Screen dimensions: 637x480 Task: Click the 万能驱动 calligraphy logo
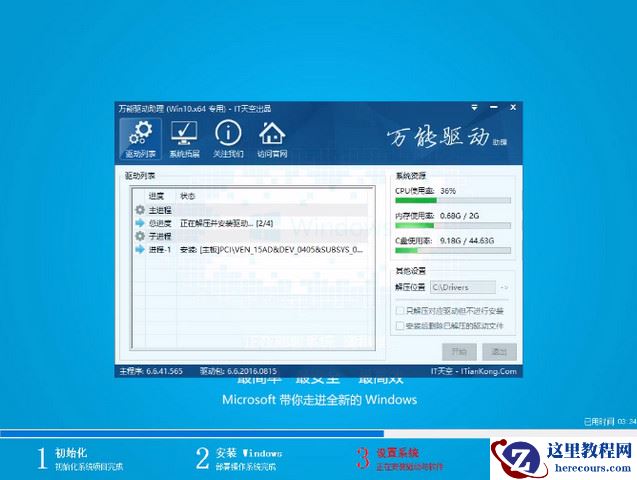(439, 137)
